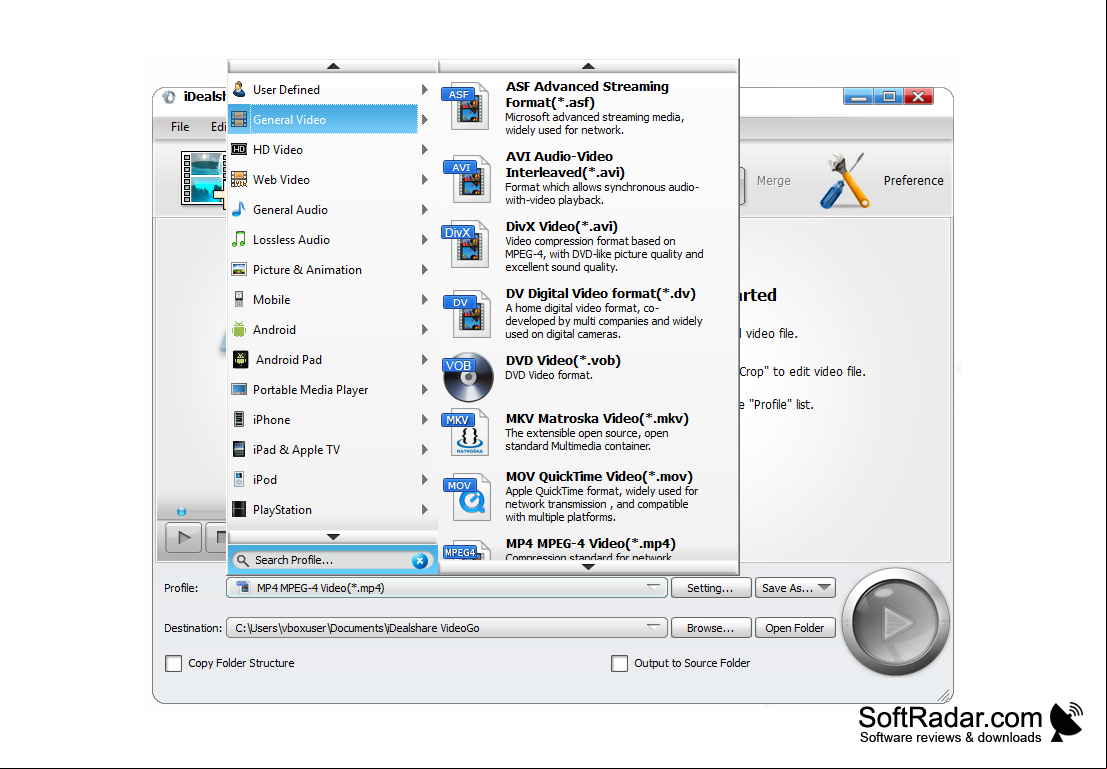
Task: Expand the Lossless Audio submenu arrow
Action: coord(425,239)
